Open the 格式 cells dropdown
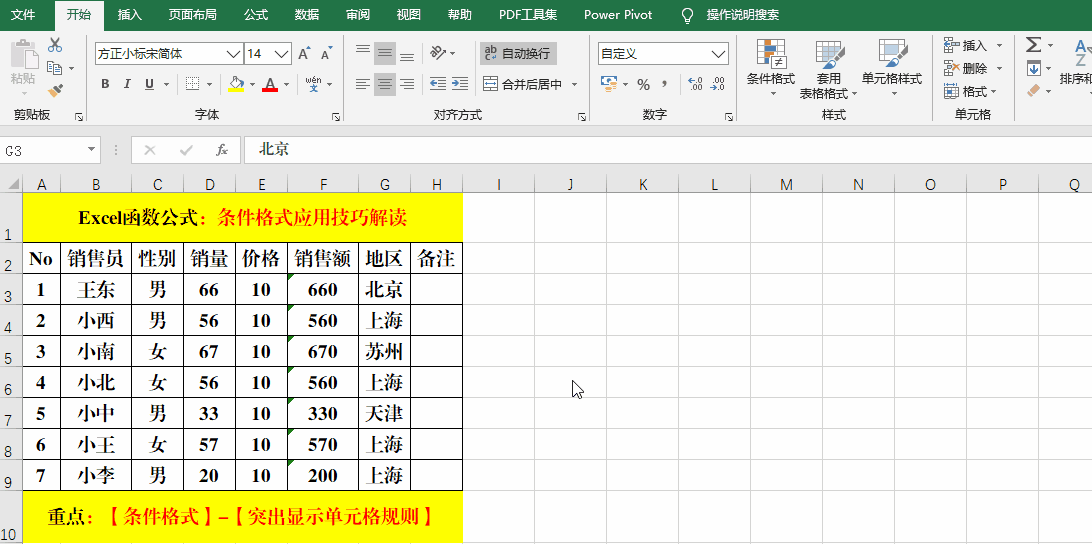 pyautogui.click(x=972, y=91)
